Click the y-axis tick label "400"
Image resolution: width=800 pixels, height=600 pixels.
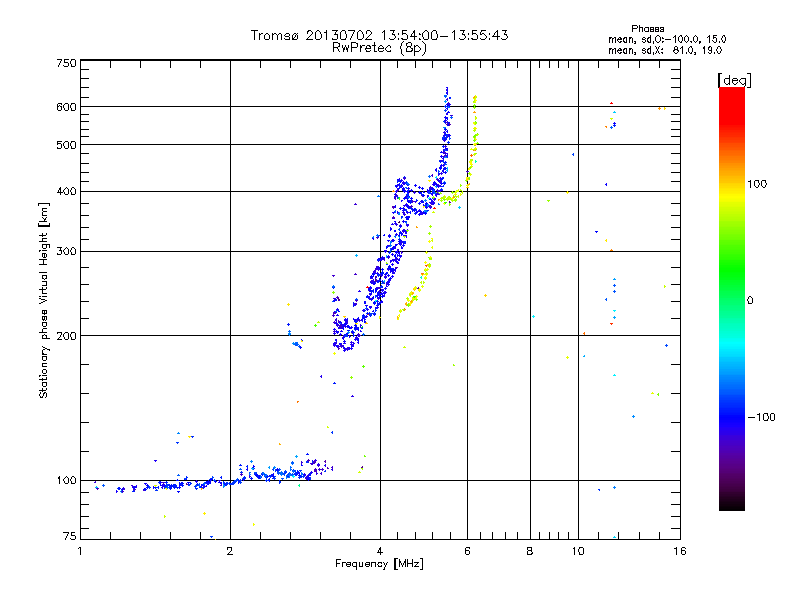(67, 192)
